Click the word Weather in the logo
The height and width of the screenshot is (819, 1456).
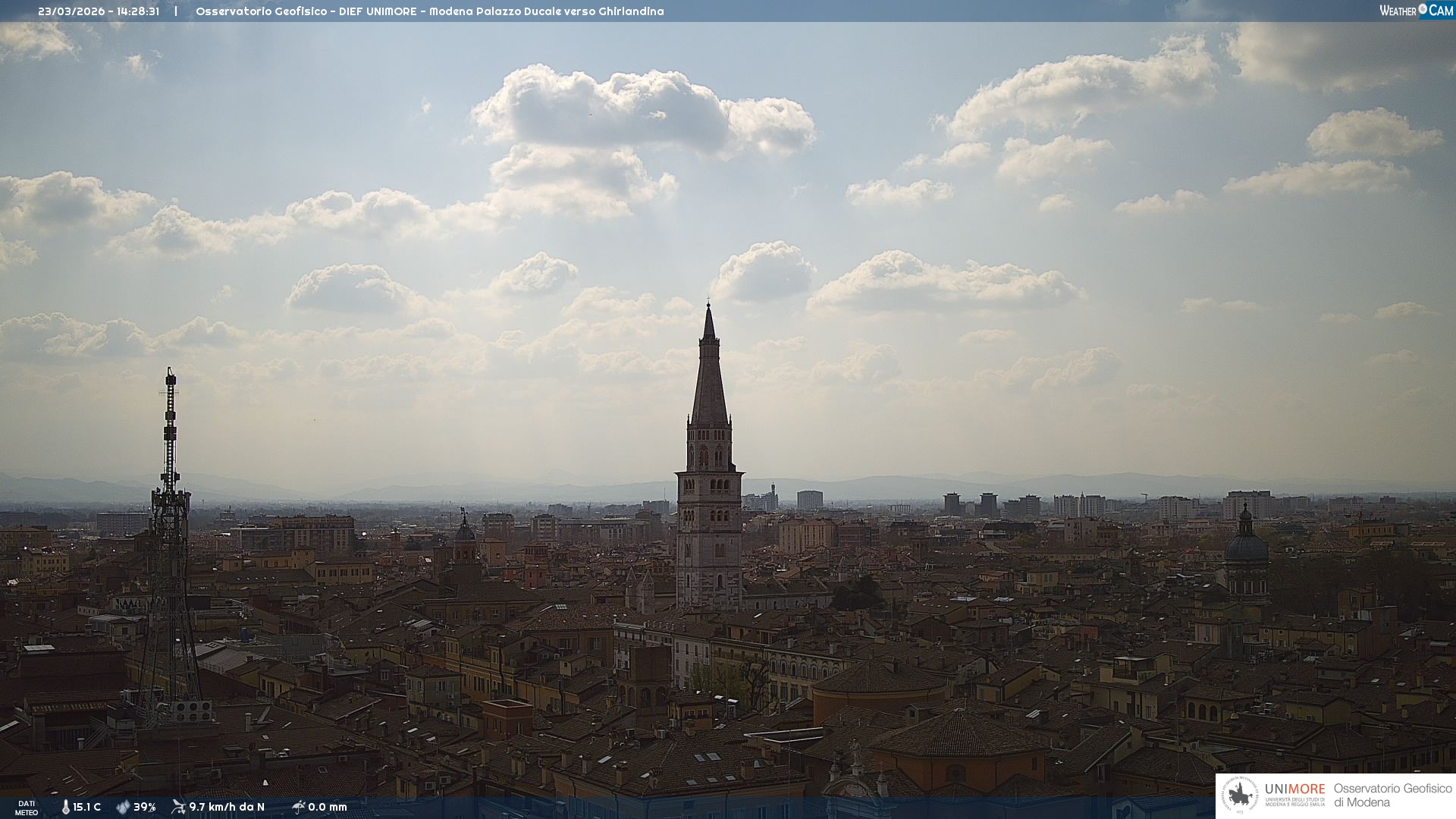click(x=1398, y=11)
